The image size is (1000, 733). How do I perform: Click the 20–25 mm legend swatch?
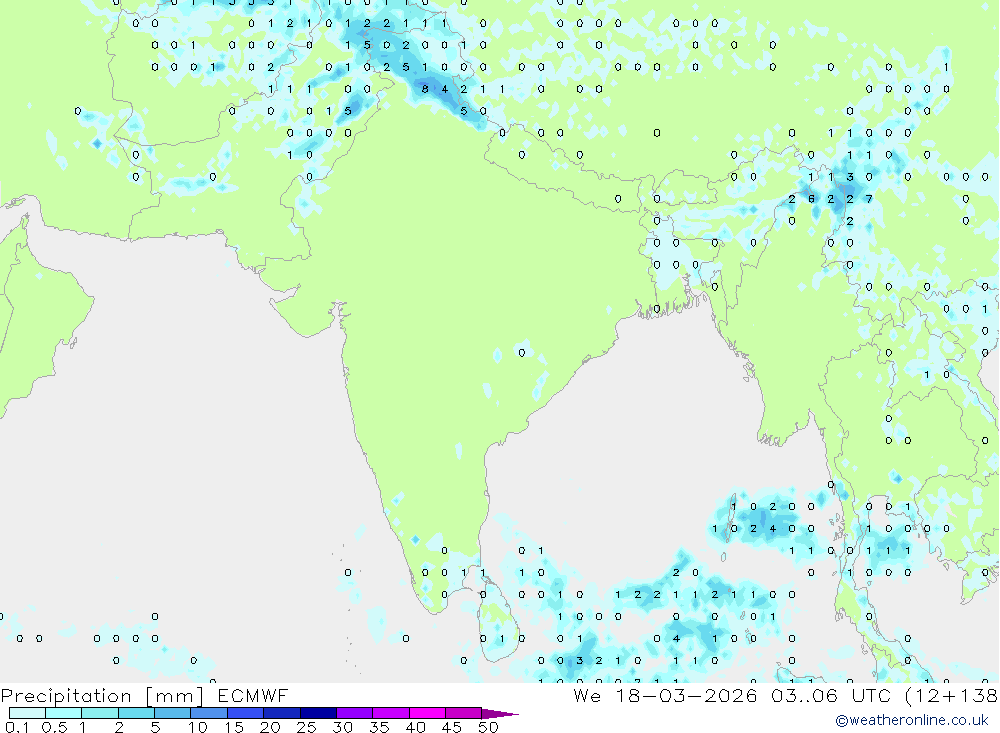pyautogui.click(x=282, y=713)
